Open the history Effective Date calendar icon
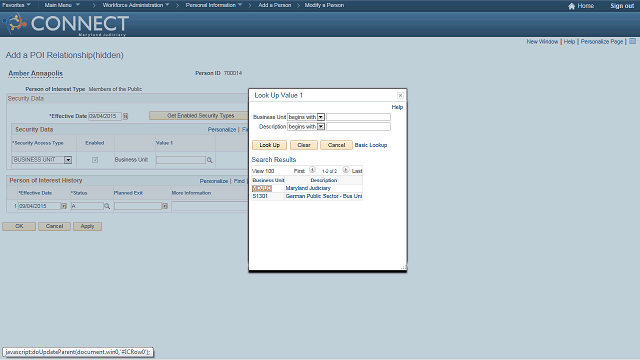The image size is (640, 360). click(64, 206)
